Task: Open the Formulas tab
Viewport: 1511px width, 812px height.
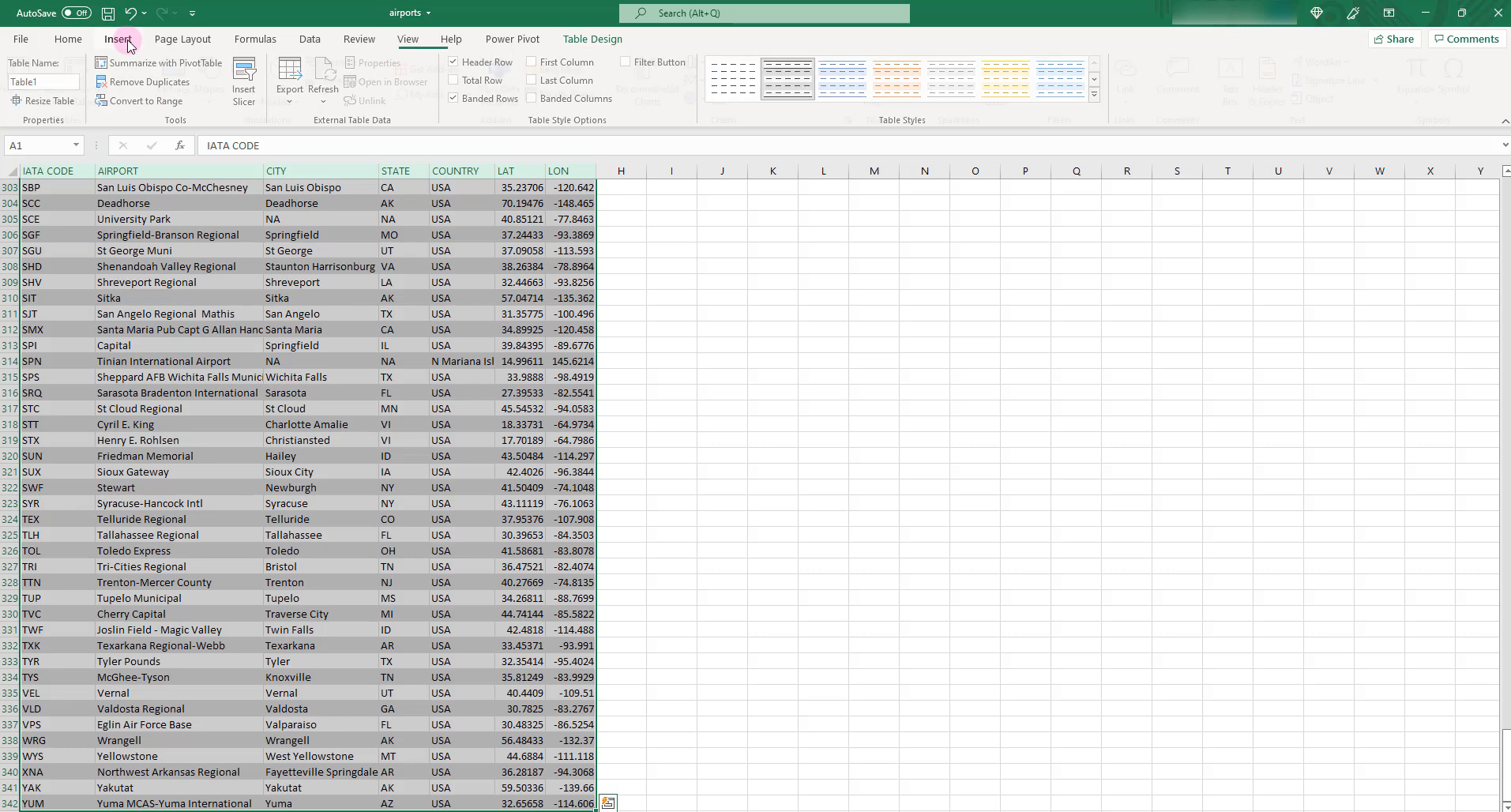Action: [255, 39]
